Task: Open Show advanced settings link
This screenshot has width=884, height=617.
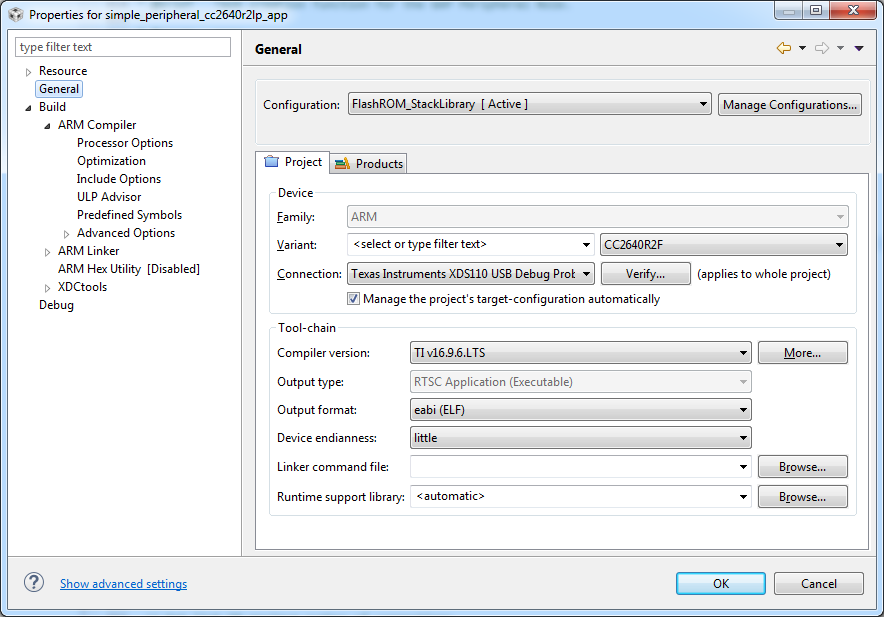Action: coord(123,584)
